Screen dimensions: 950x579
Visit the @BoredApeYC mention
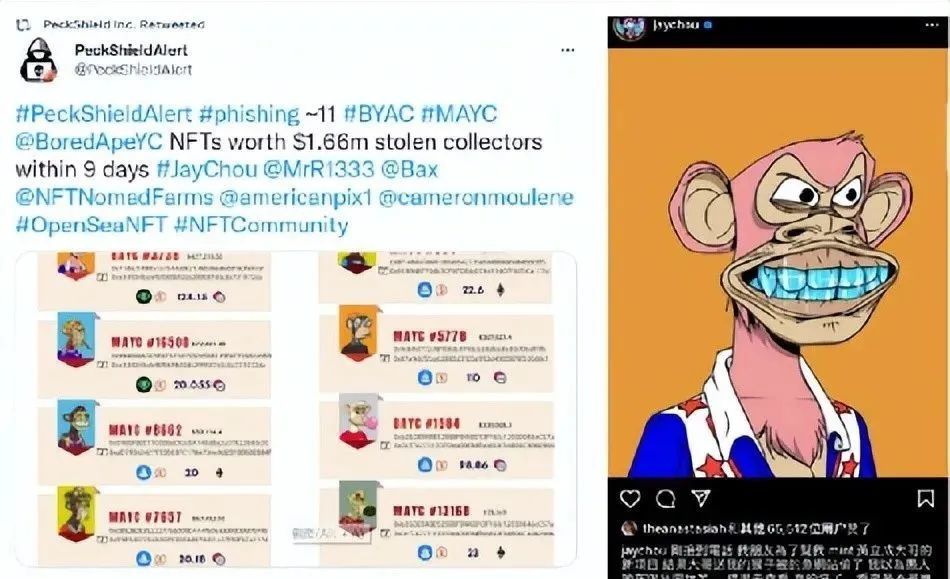point(89,141)
